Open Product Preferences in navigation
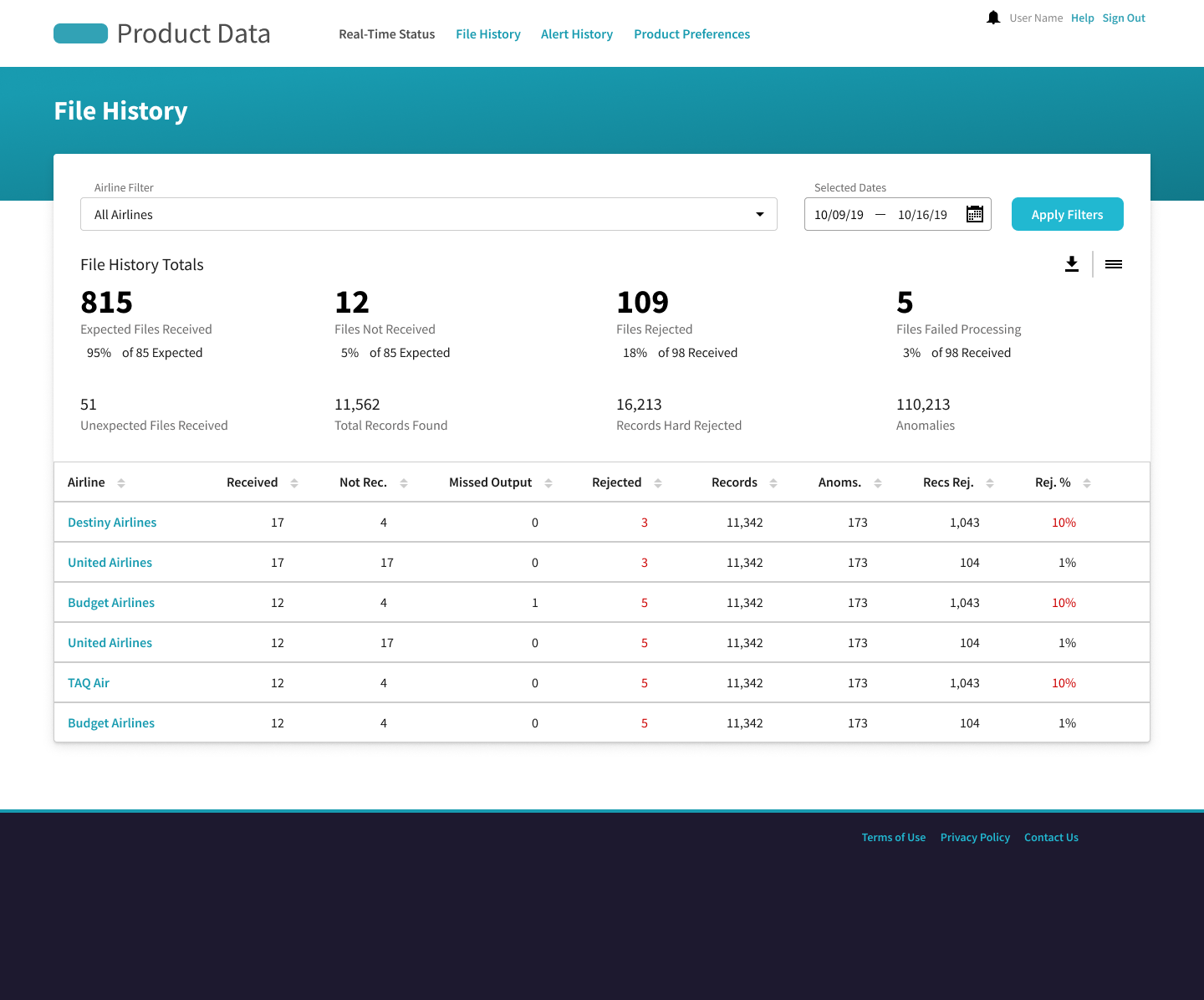1204x1000 pixels. tap(691, 34)
